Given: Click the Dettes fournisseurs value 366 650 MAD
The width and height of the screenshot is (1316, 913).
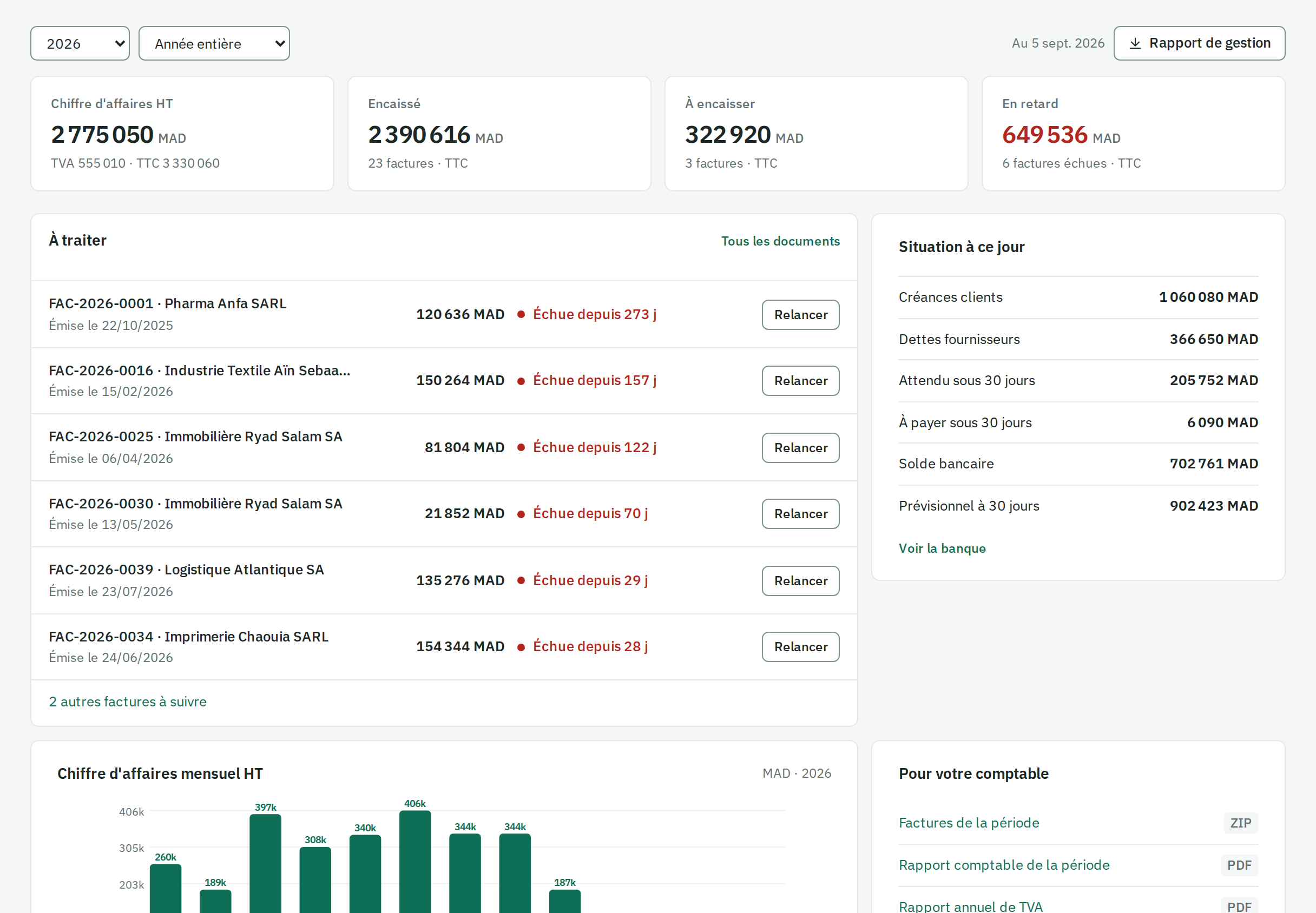Looking at the screenshot, I should pyautogui.click(x=1214, y=340).
